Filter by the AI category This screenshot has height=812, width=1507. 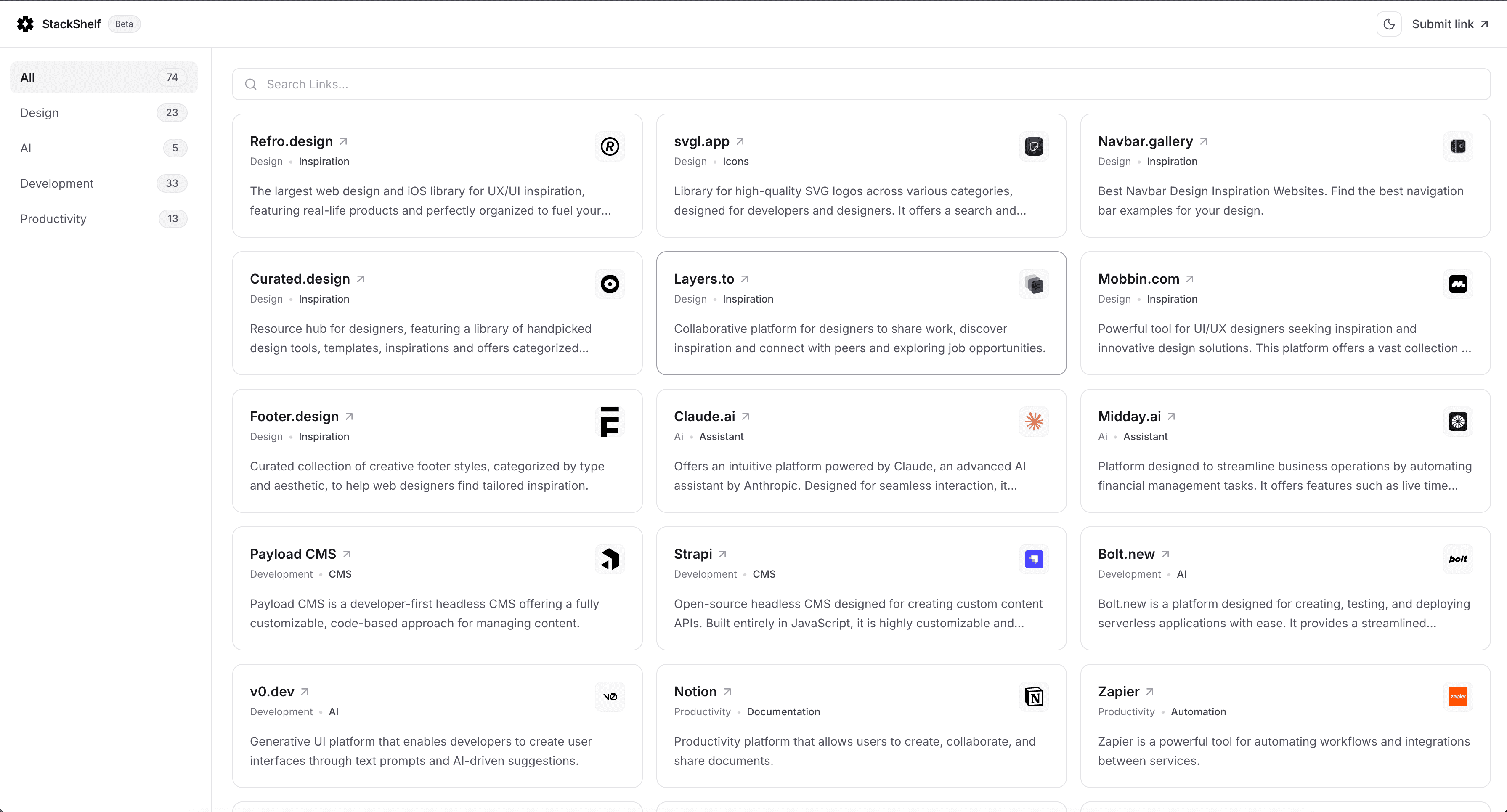coord(103,148)
